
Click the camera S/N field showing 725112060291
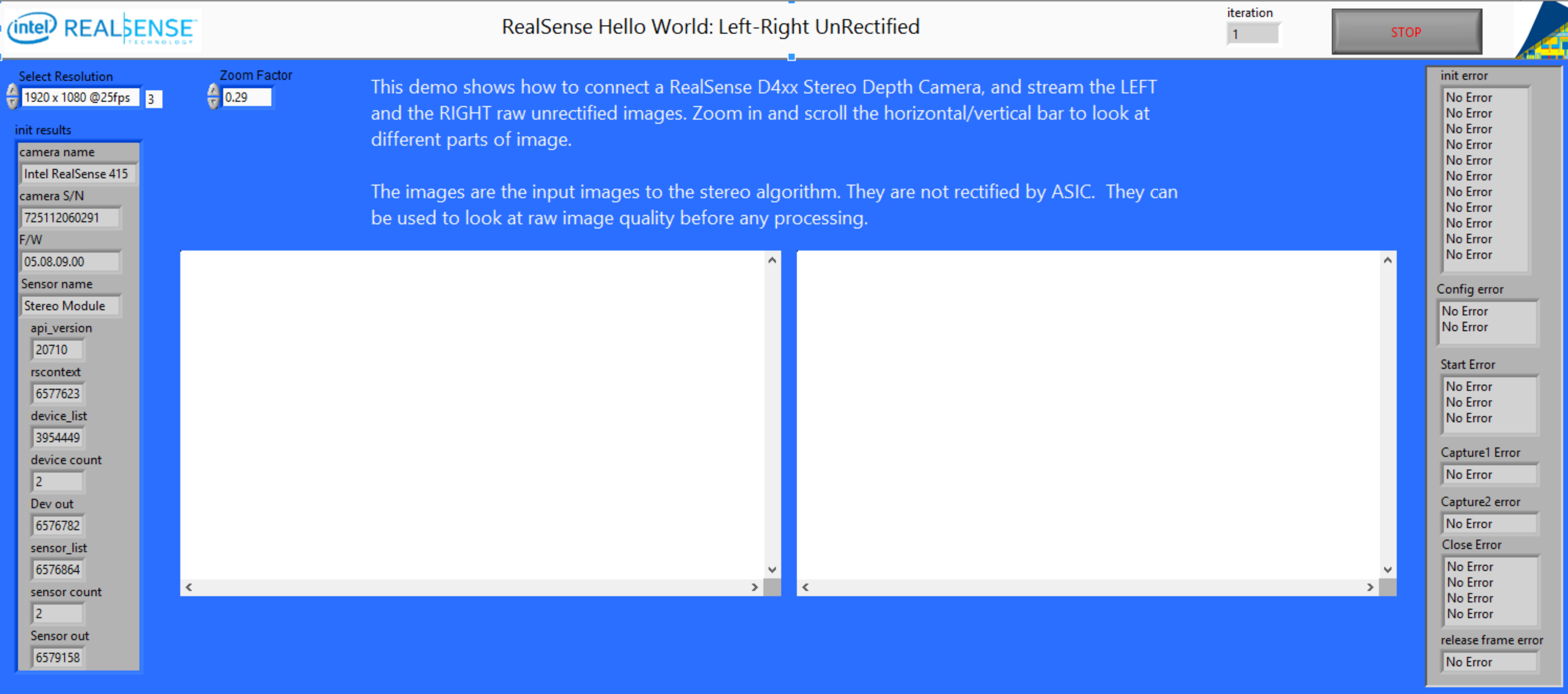pos(68,218)
